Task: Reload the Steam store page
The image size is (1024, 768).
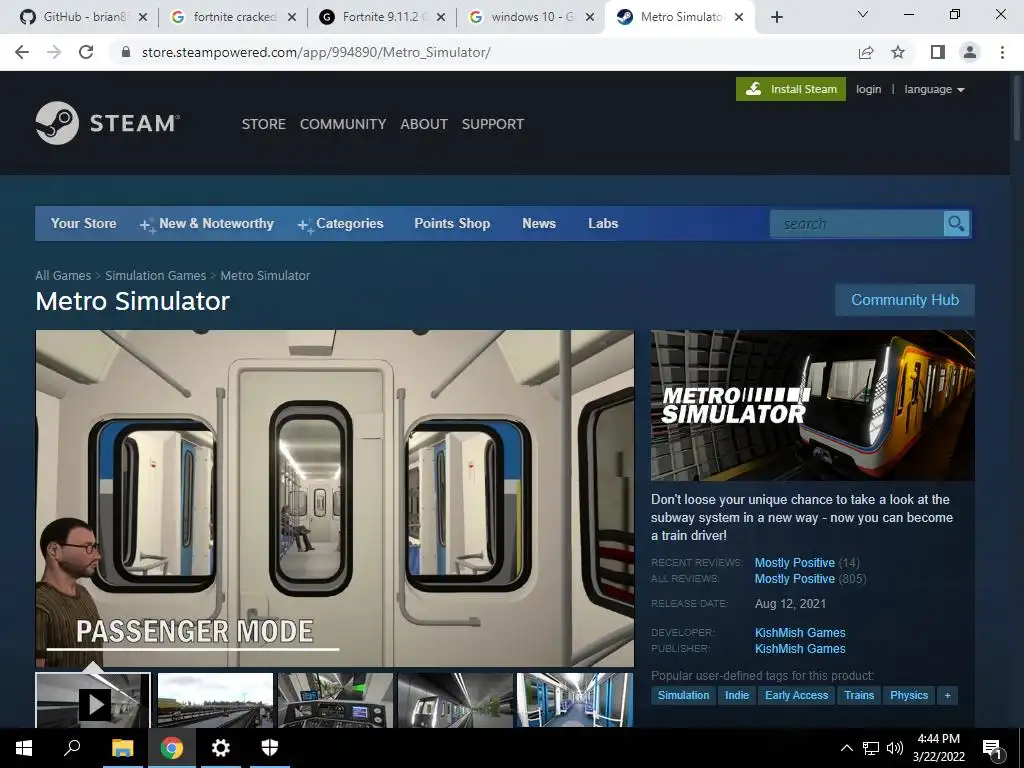Action: click(86, 52)
